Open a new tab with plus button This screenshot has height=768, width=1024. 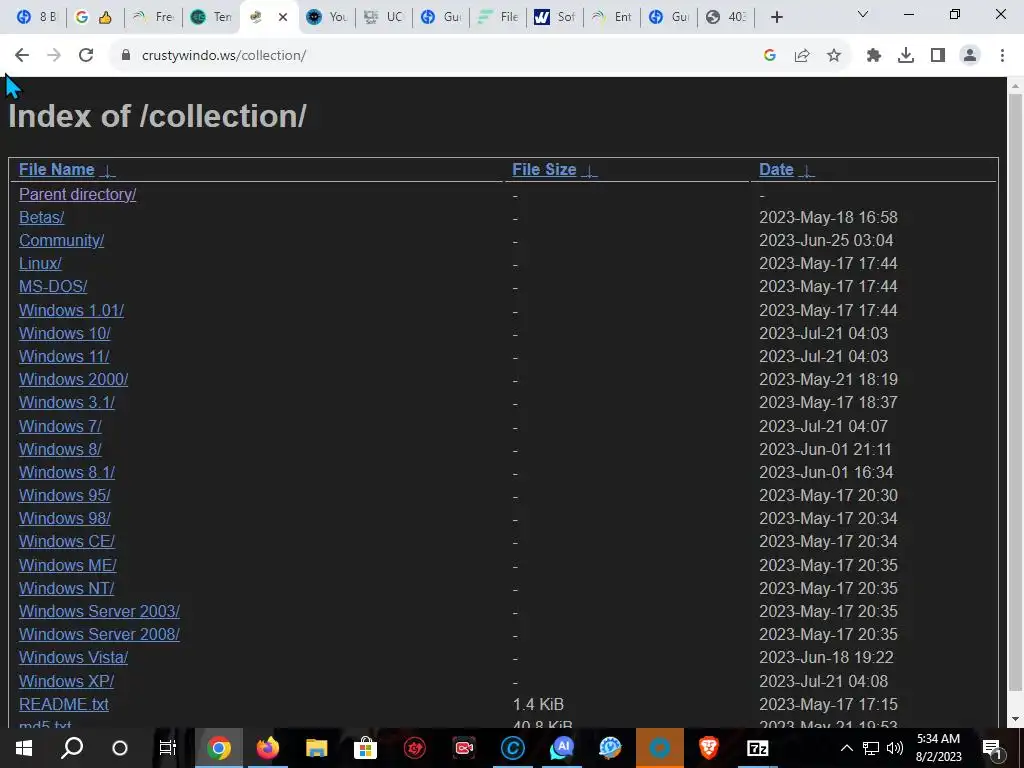click(x=776, y=17)
